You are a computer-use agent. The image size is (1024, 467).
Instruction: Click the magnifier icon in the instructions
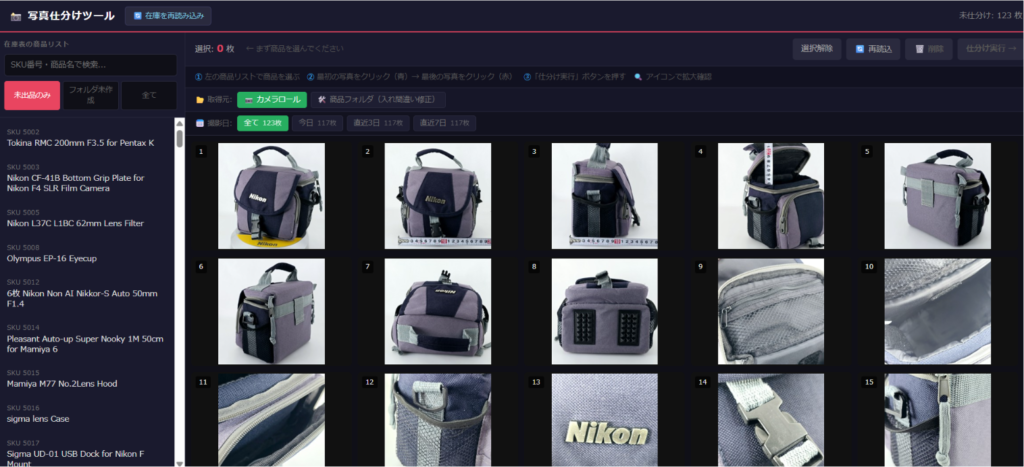[x=638, y=77]
